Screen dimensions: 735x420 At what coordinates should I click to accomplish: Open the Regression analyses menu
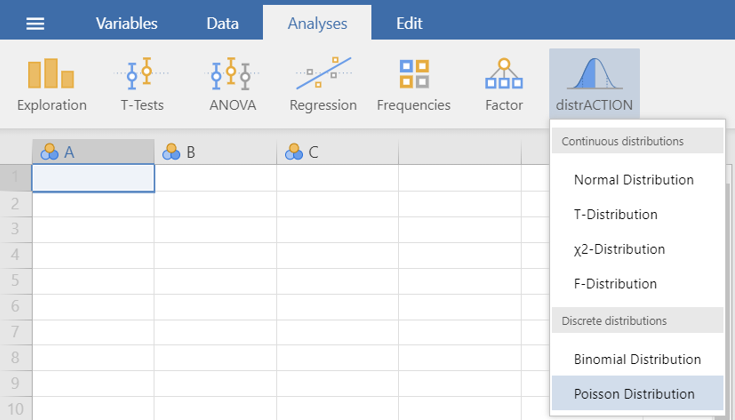click(x=323, y=85)
